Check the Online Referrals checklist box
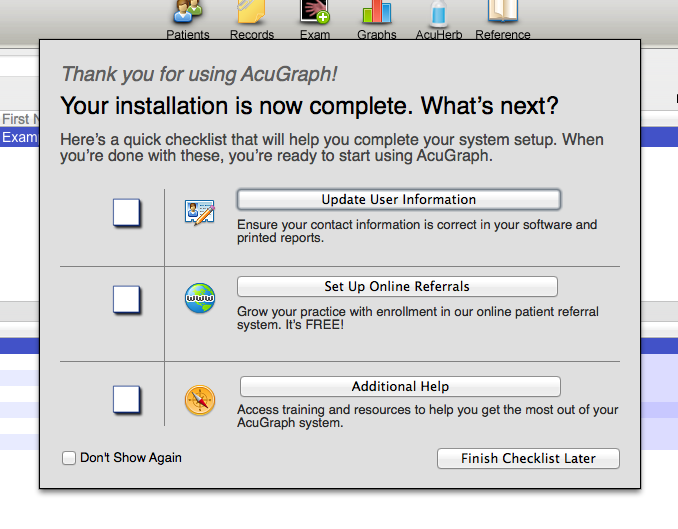The image size is (678, 529). click(126, 299)
